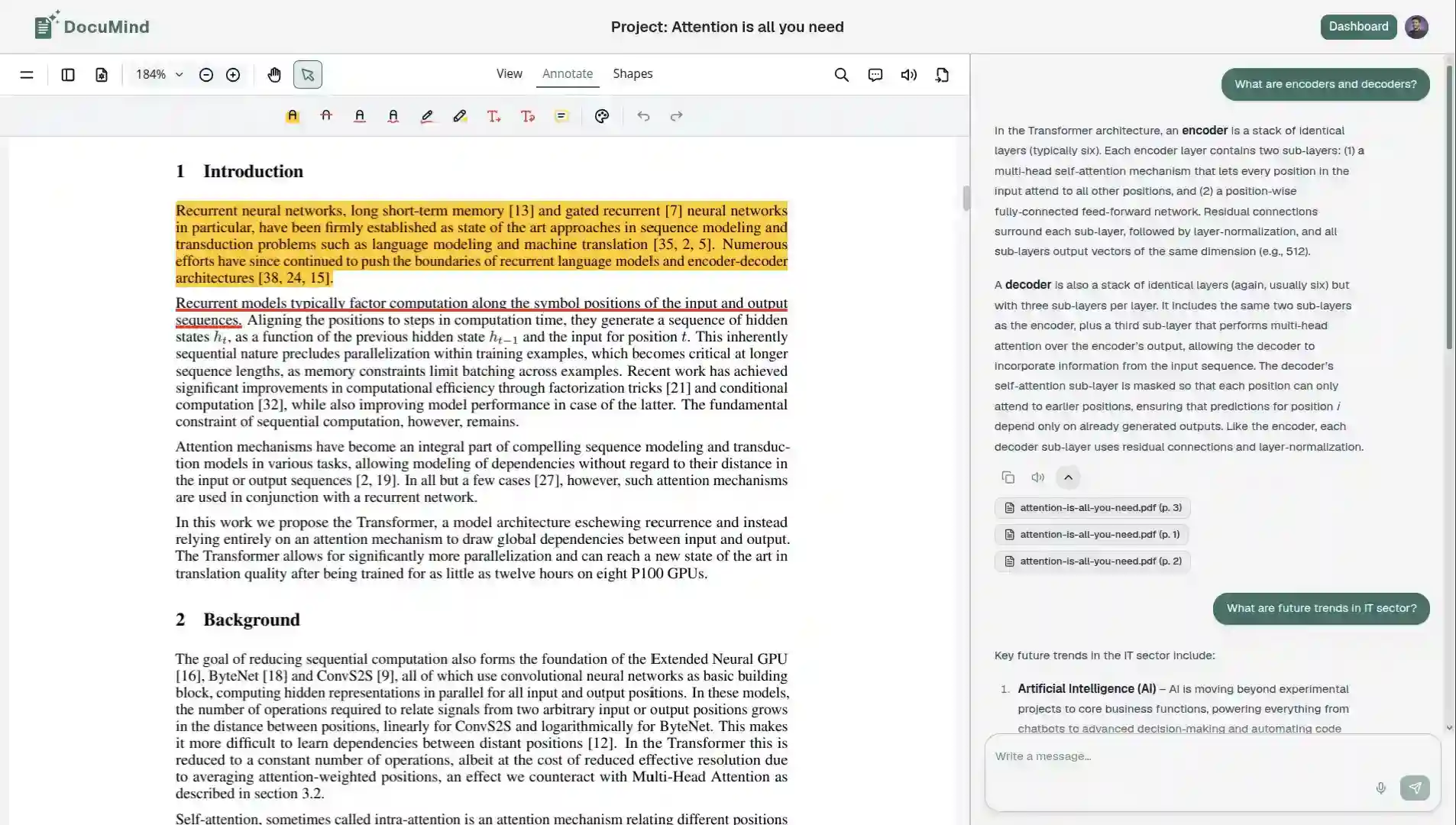Copy the encoder/decoder answer
The image size is (1456, 825).
pos(1008,477)
